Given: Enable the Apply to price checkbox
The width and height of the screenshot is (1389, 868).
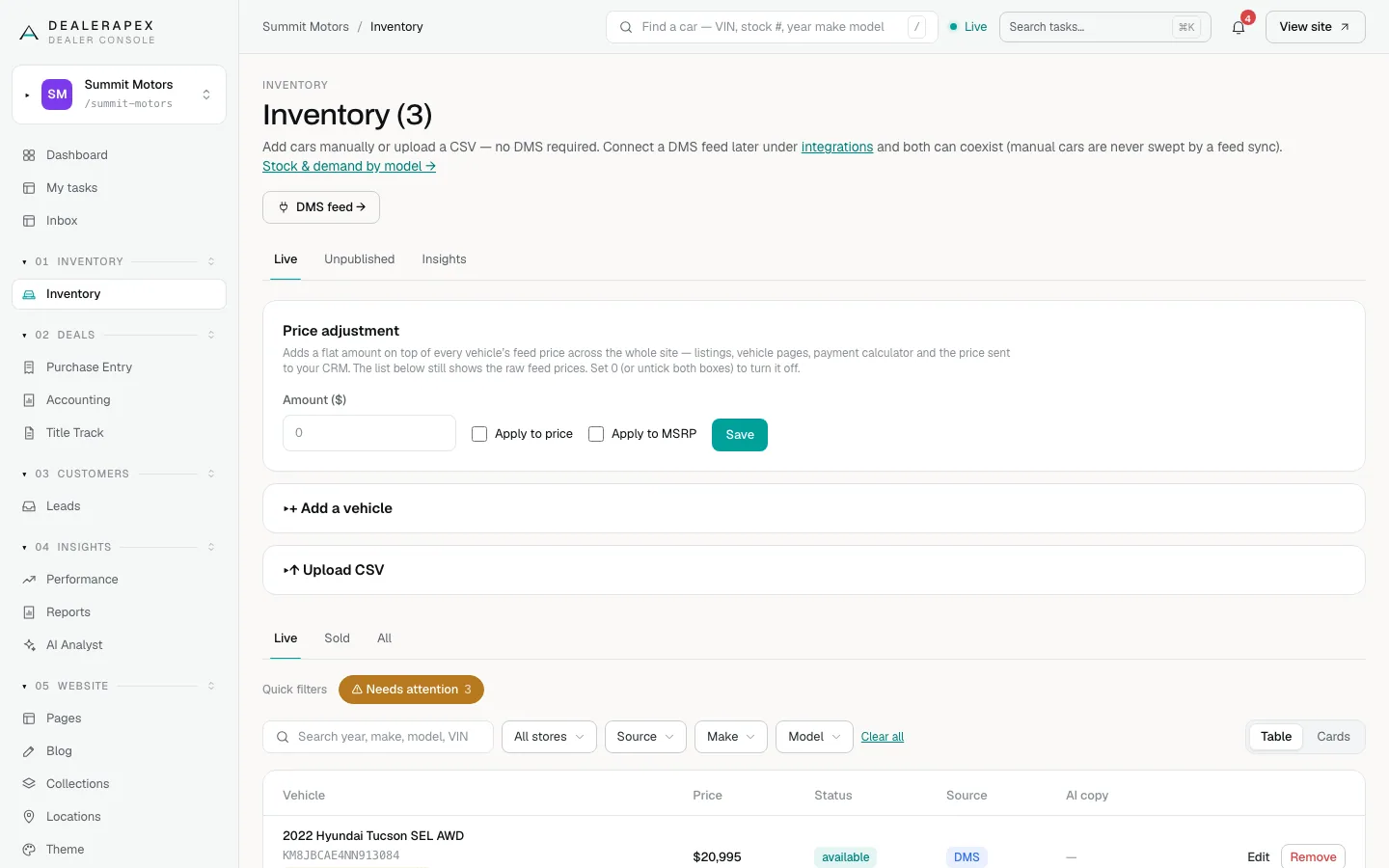Looking at the screenshot, I should pos(479,434).
